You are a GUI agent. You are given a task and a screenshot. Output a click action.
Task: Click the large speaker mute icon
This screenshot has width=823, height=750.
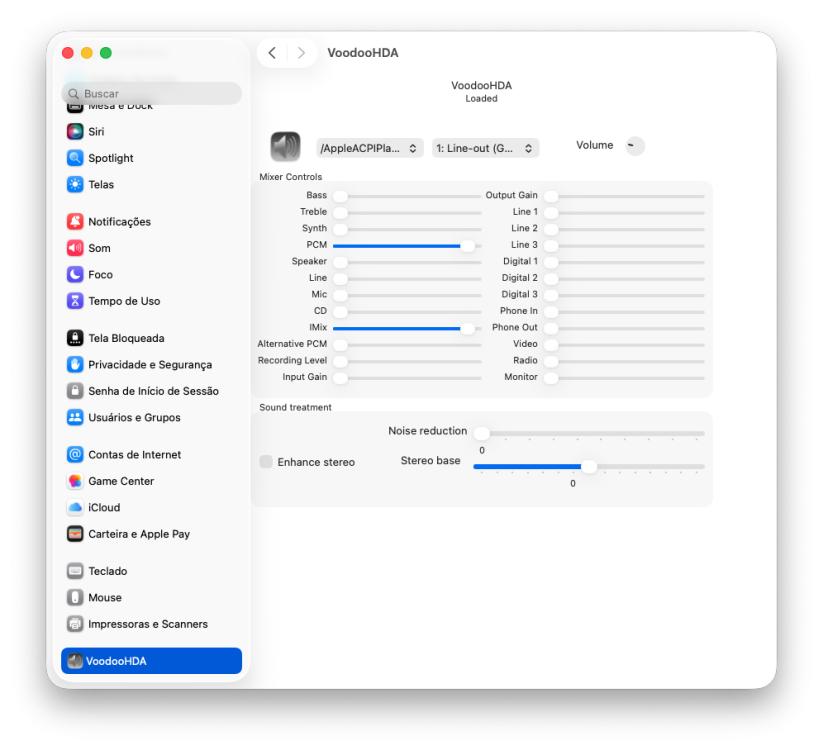coord(285,146)
